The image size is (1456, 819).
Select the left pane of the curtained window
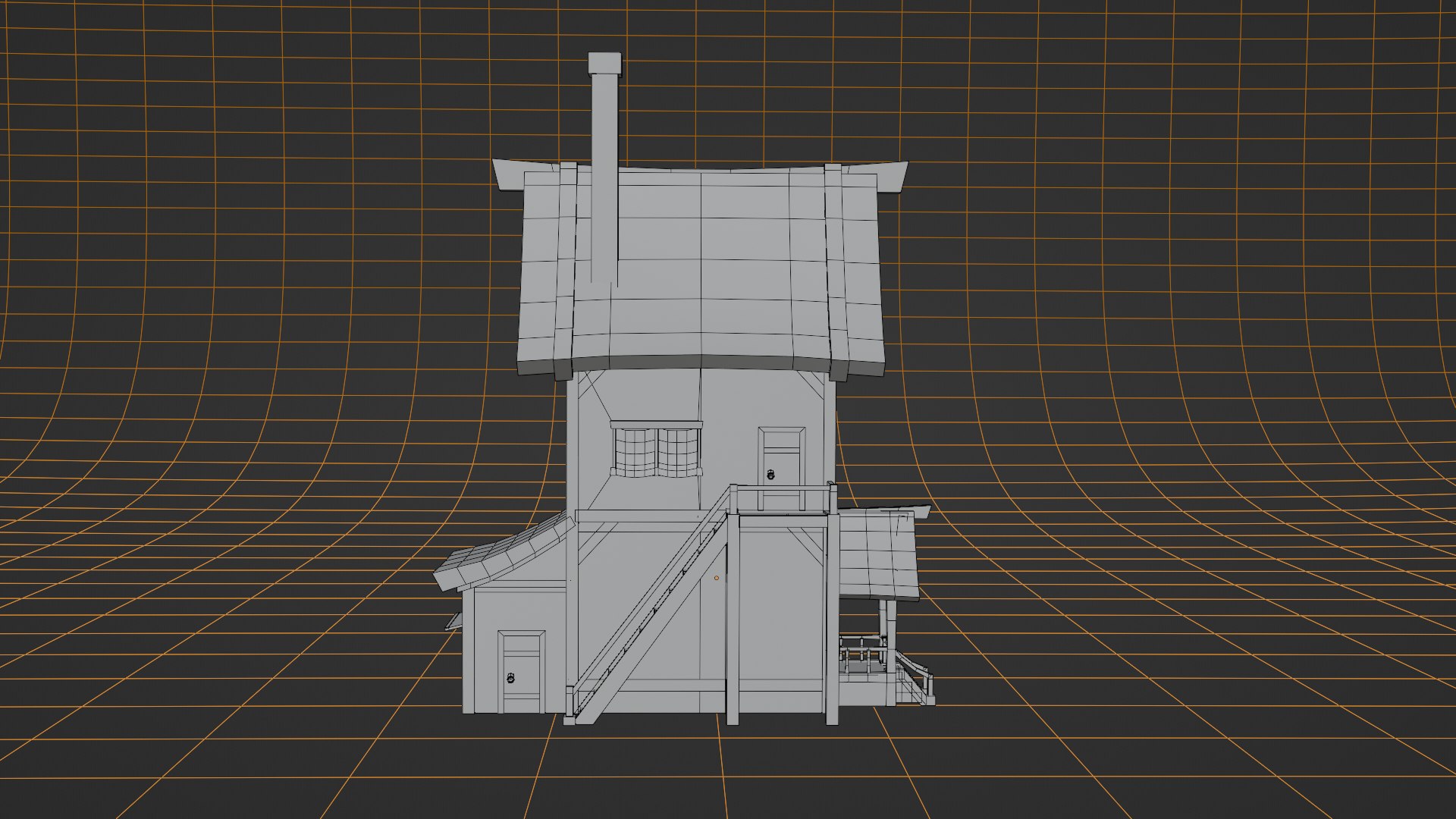point(634,452)
